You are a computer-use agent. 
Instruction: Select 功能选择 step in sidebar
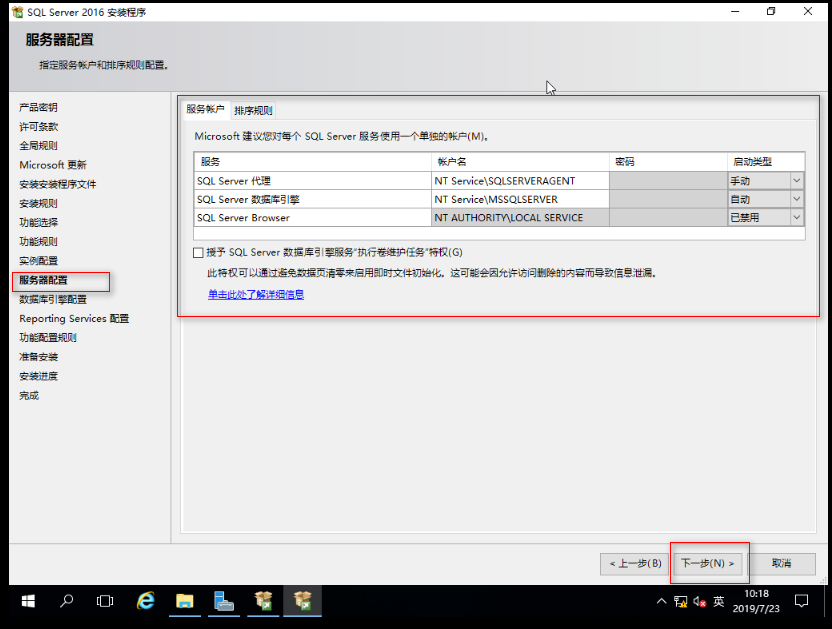point(38,223)
